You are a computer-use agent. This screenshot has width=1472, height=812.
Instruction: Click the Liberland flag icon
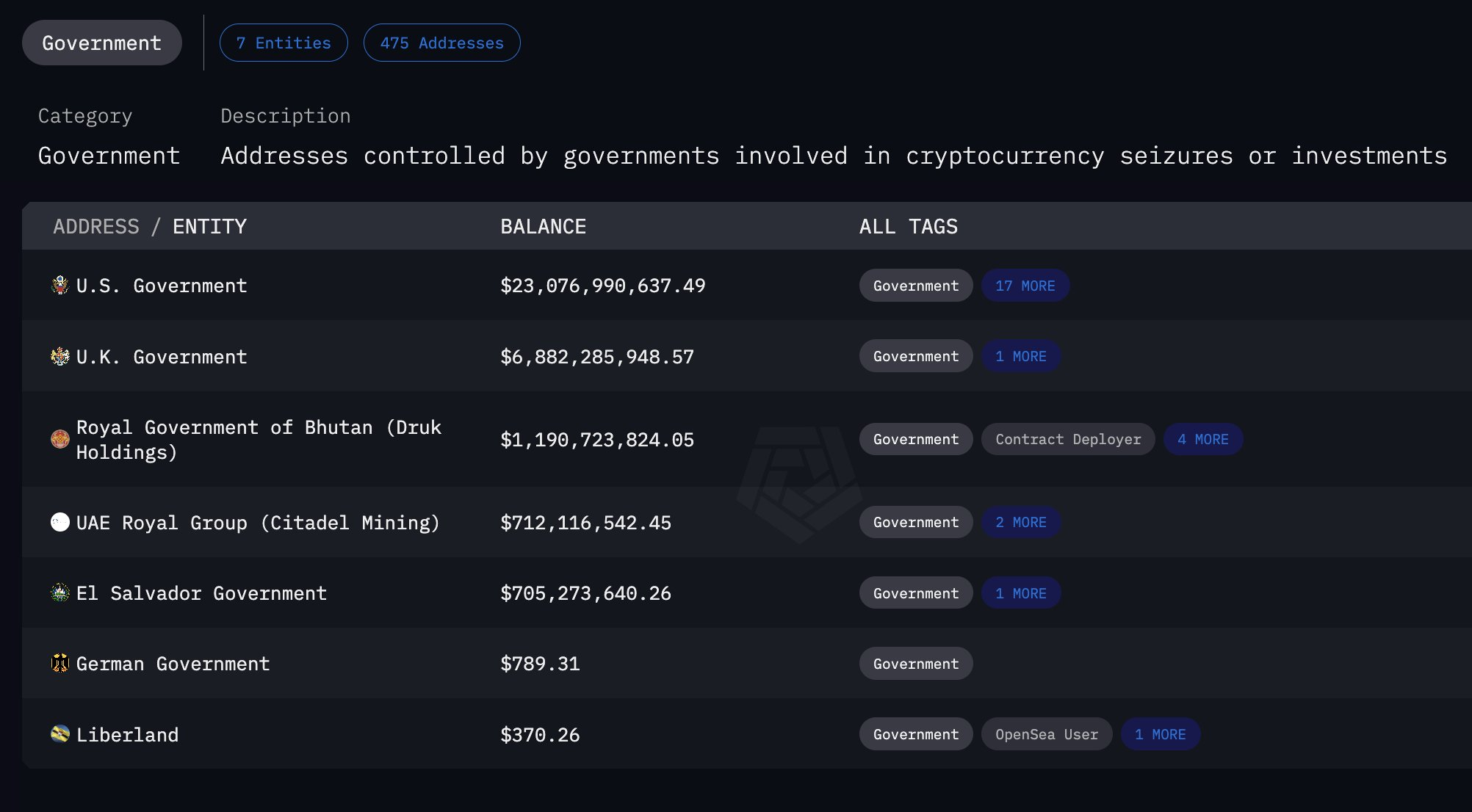[60, 733]
